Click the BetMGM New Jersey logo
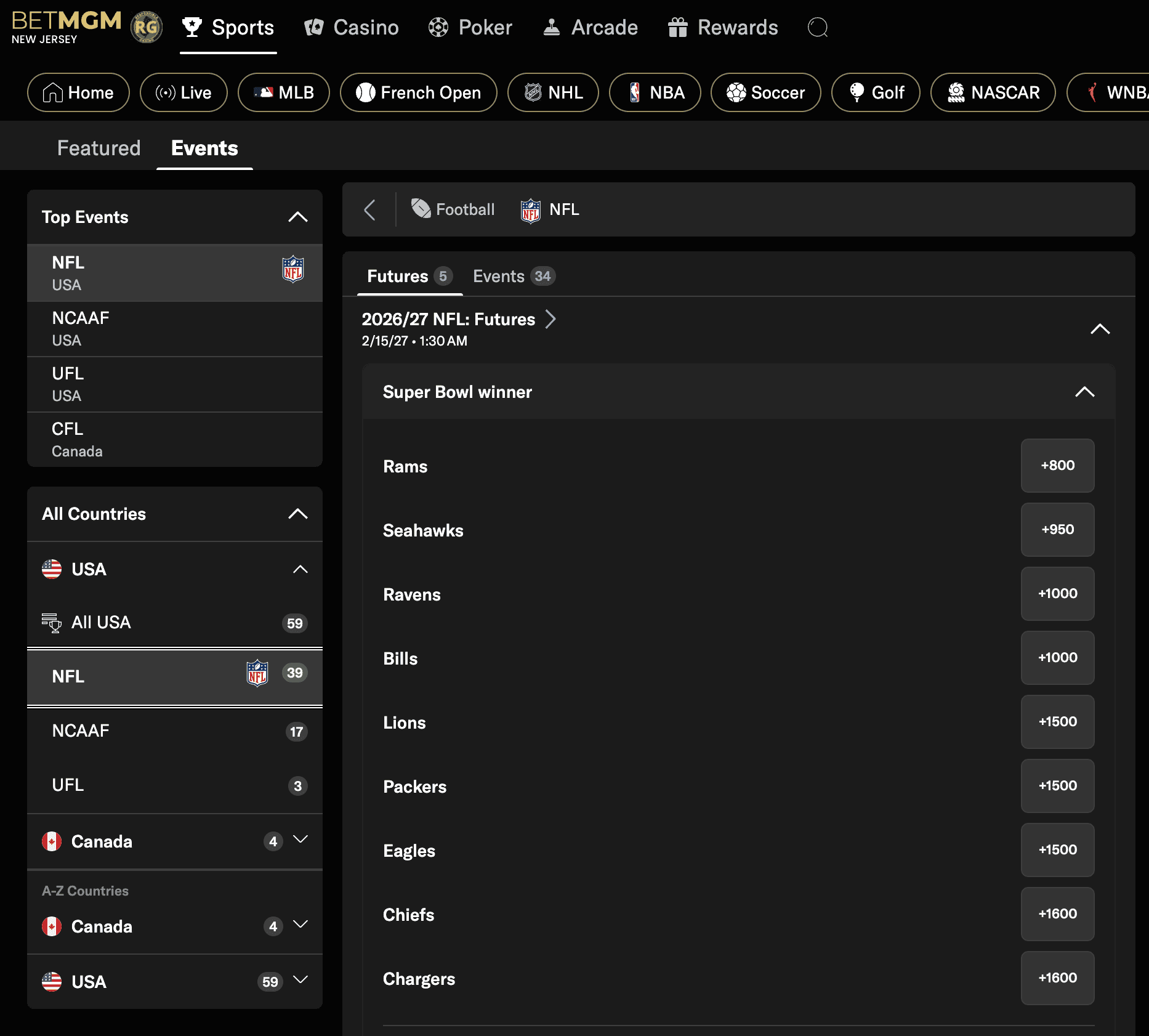1149x1036 pixels. point(67,27)
